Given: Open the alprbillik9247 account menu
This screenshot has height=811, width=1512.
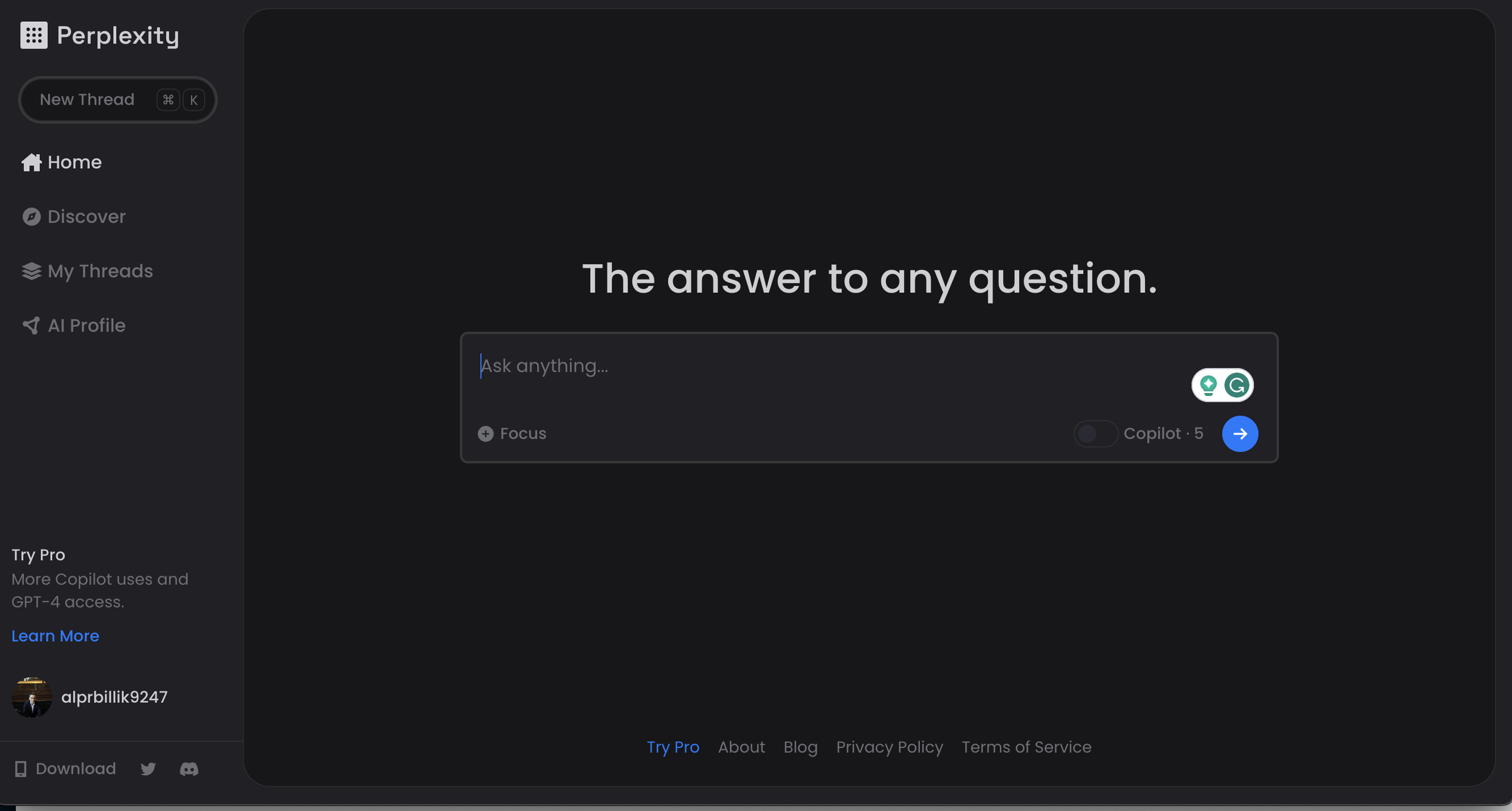Looking at the screenshot, I should click(x=114, y=697).
